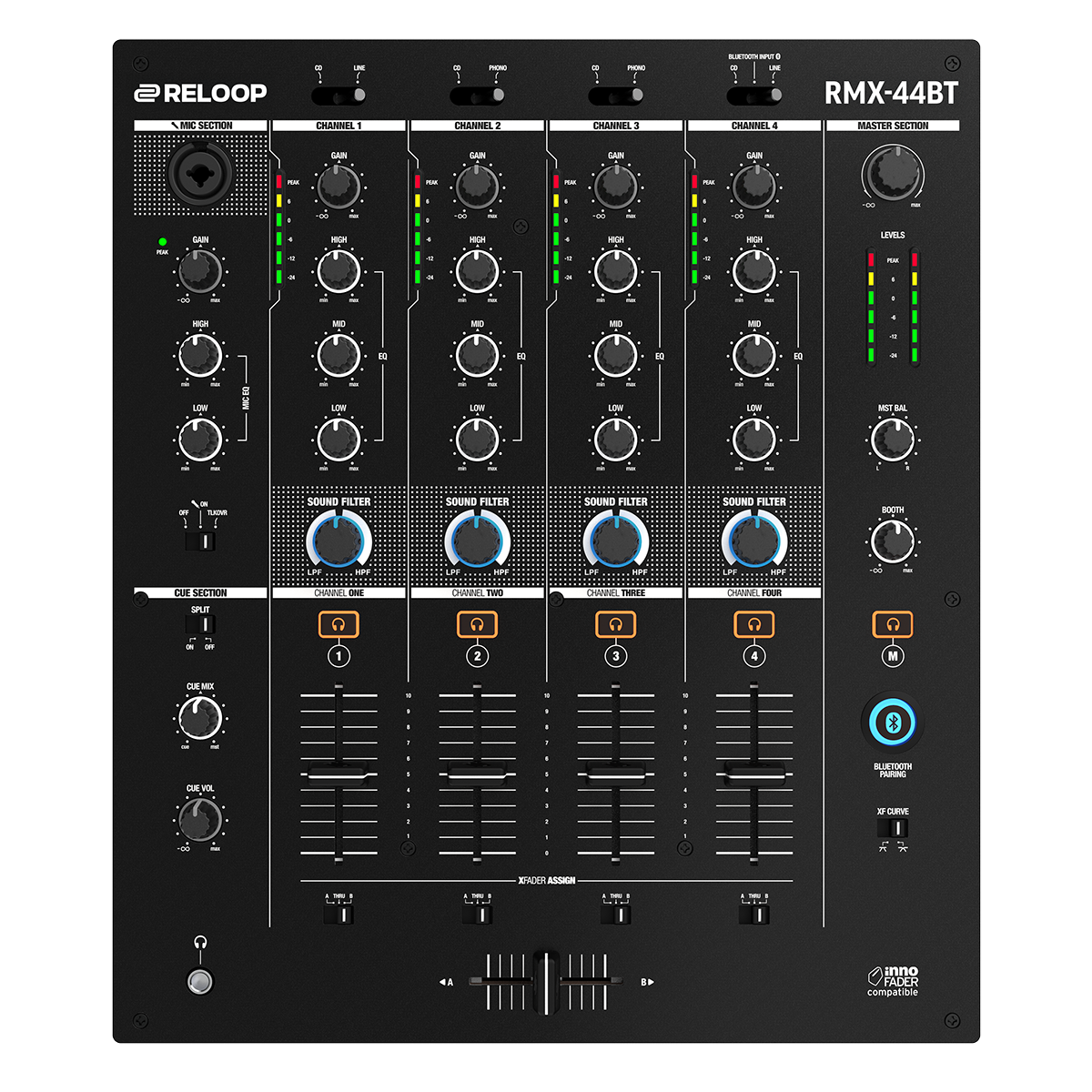
Task: Click Channel 3 Mid EQ knob
Action: [616, 356]
